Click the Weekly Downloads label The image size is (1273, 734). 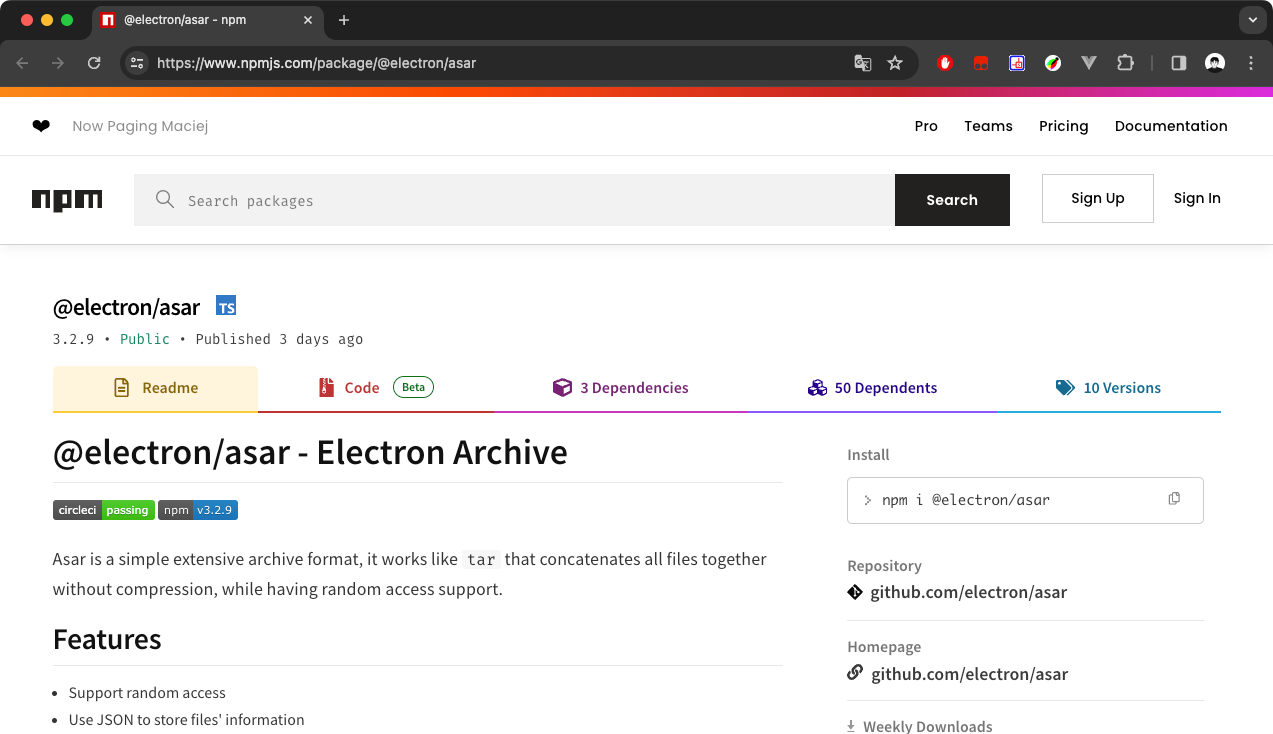(928, 726)
